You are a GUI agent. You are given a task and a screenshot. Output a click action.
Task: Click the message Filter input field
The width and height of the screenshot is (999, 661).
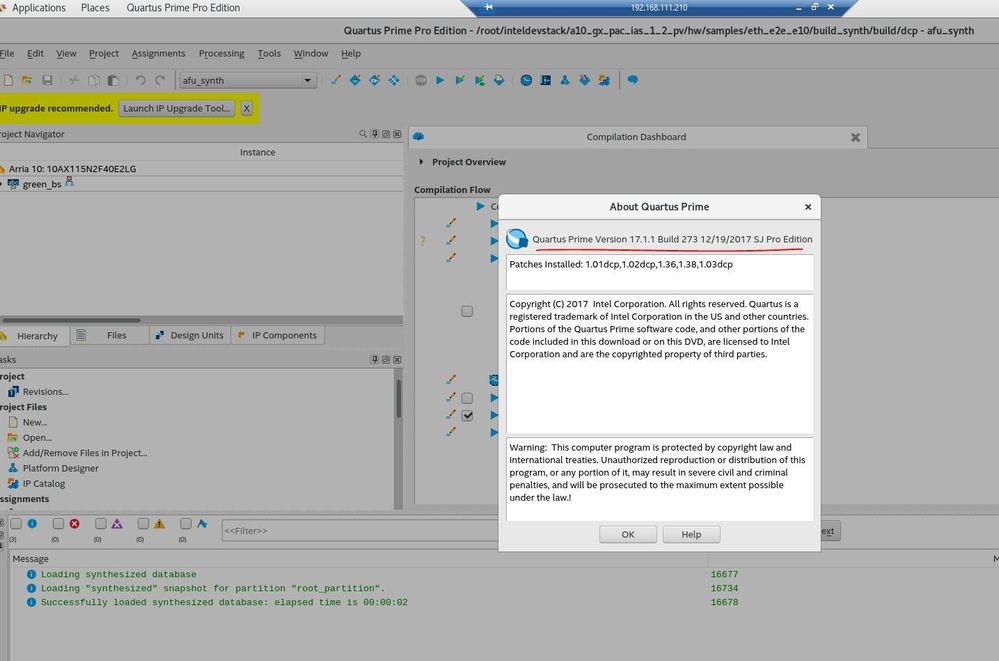click(400, 531)
